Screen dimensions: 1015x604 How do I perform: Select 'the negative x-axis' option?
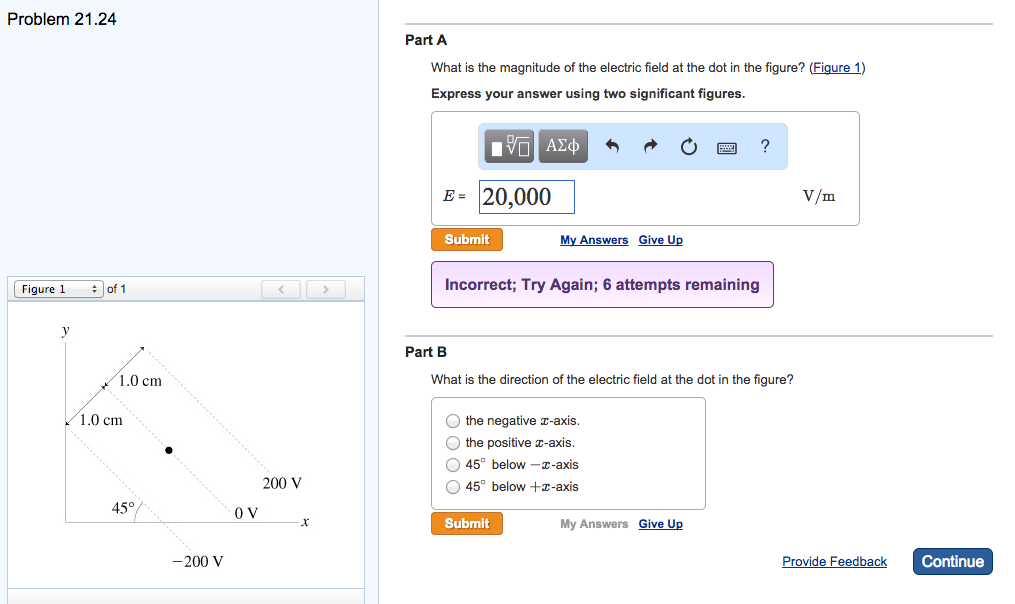[453, 421]
